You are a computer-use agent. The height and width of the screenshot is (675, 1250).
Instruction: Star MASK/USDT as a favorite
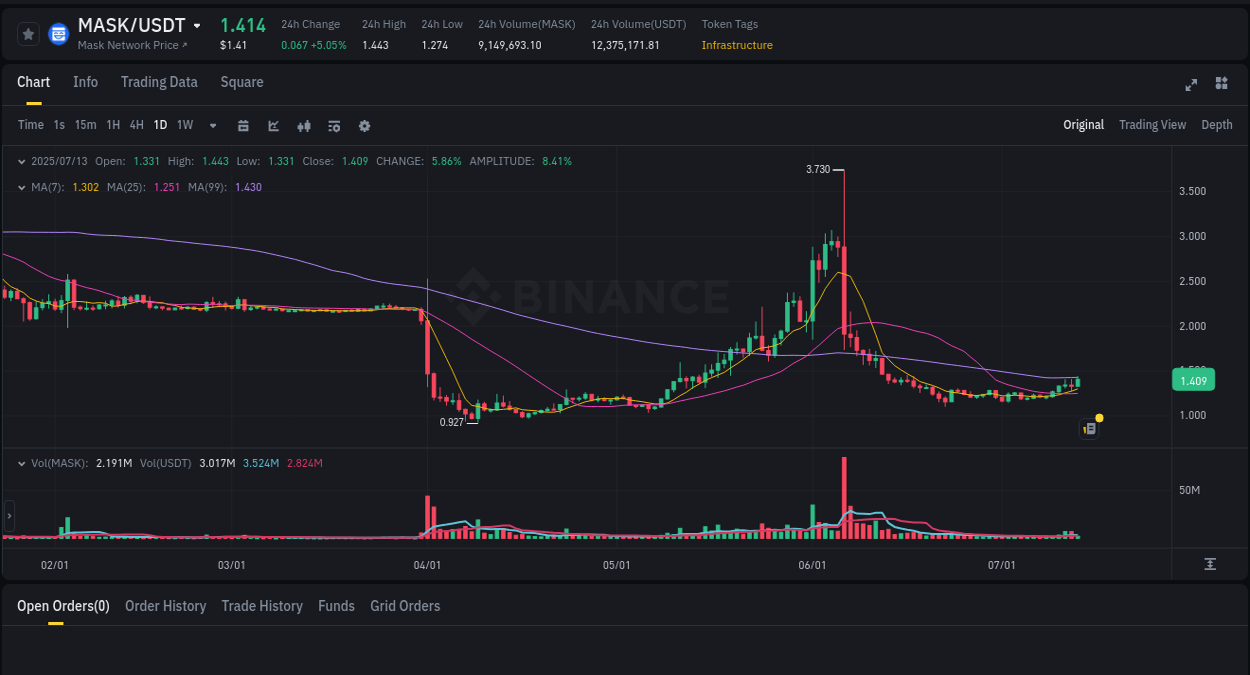point(28,33)
